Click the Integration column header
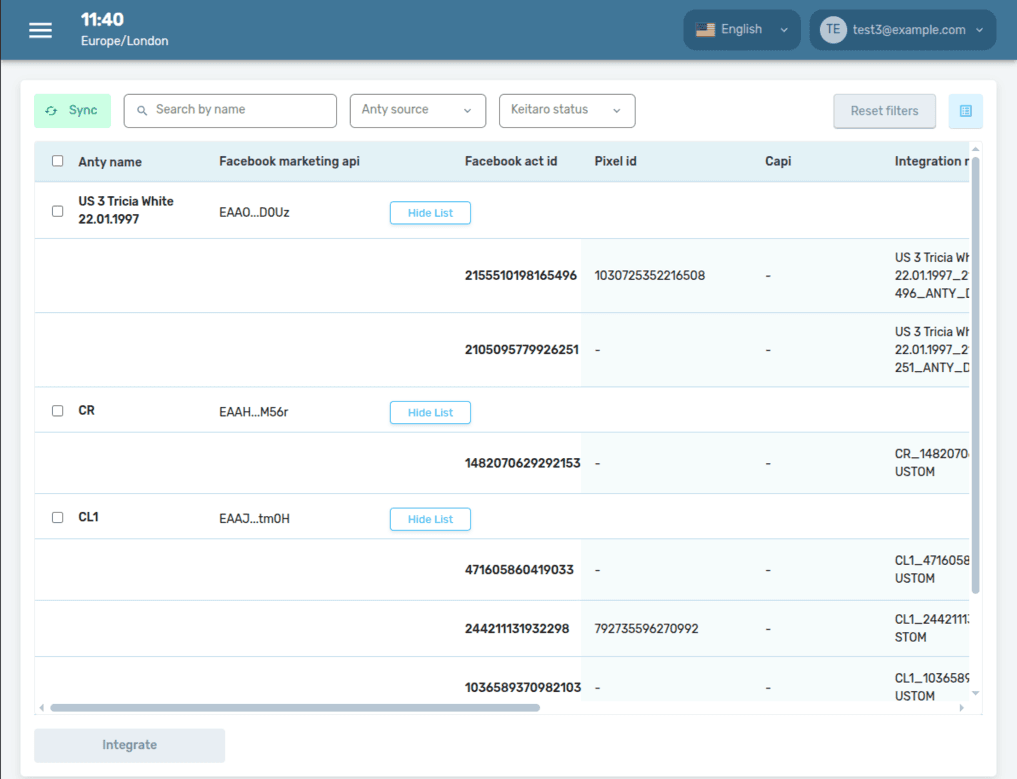 click(x=931, y=161)
